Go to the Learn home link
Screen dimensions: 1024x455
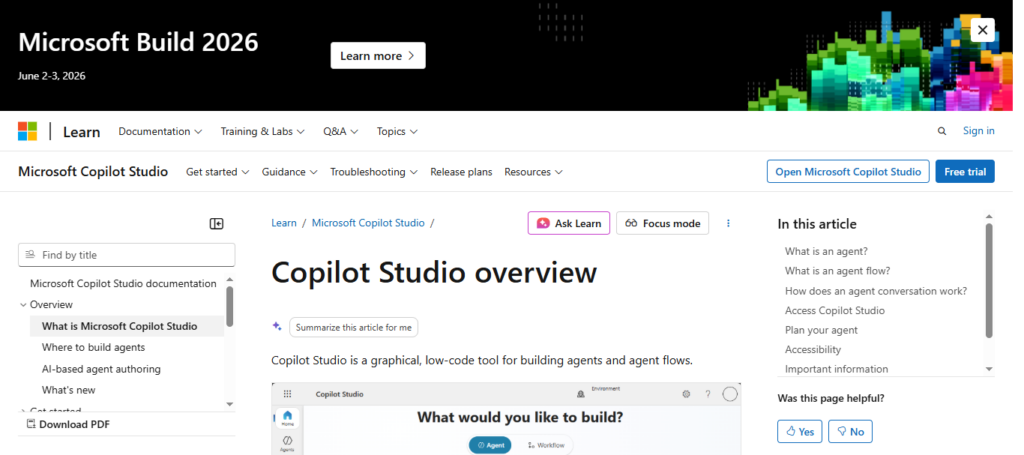point(82,132)
